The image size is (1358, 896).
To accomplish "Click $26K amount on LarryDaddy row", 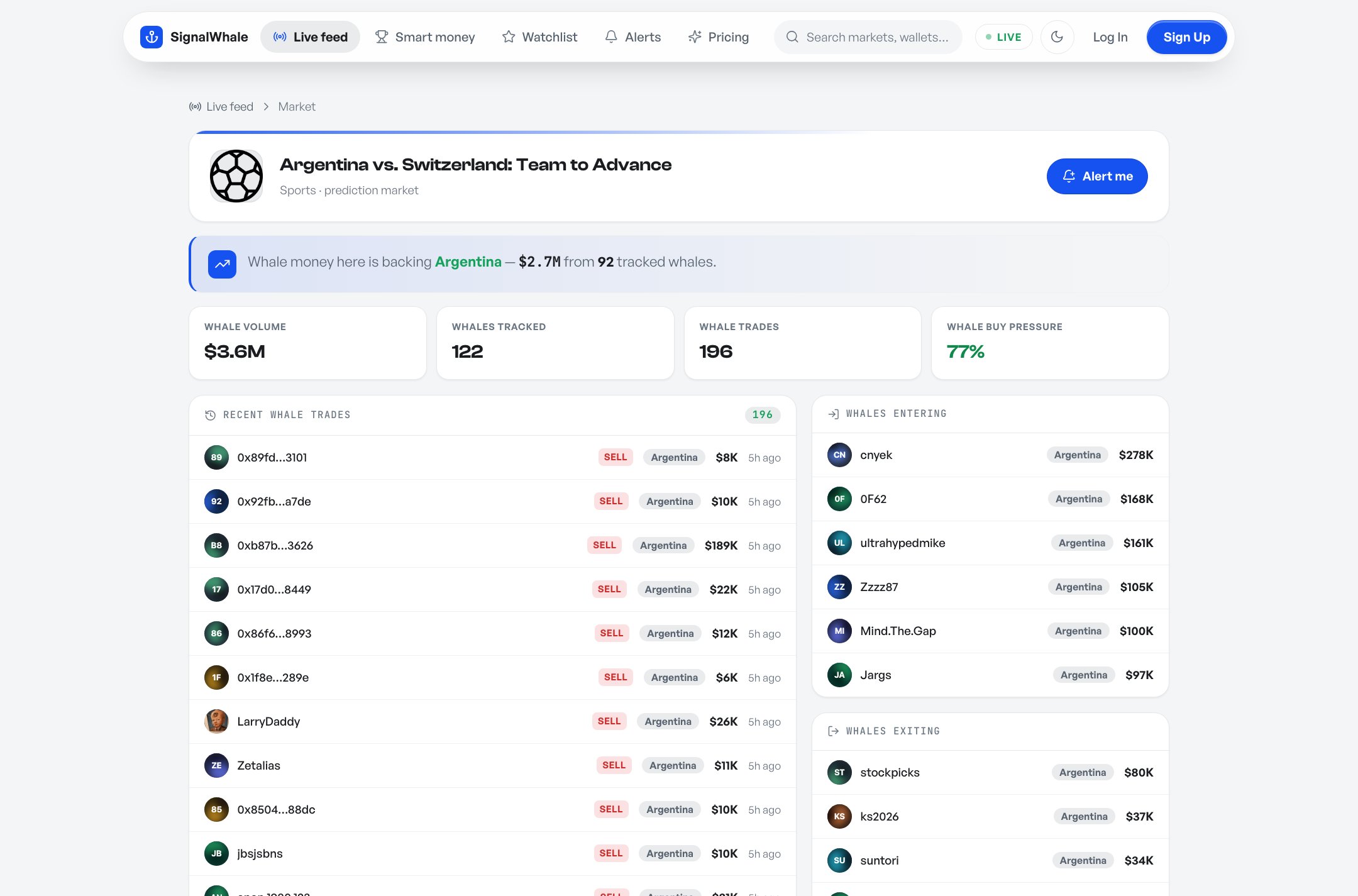I will 723,722.
